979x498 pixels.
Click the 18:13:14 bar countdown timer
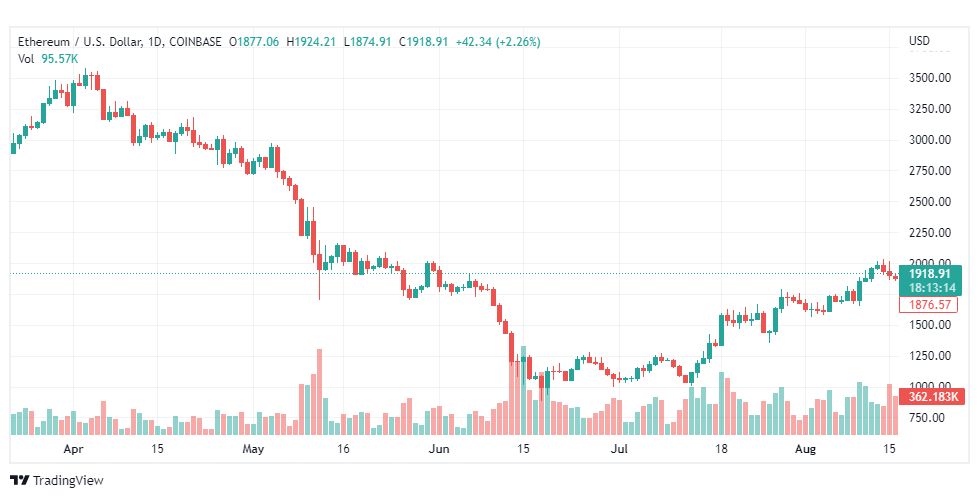(x=928, y=287)
